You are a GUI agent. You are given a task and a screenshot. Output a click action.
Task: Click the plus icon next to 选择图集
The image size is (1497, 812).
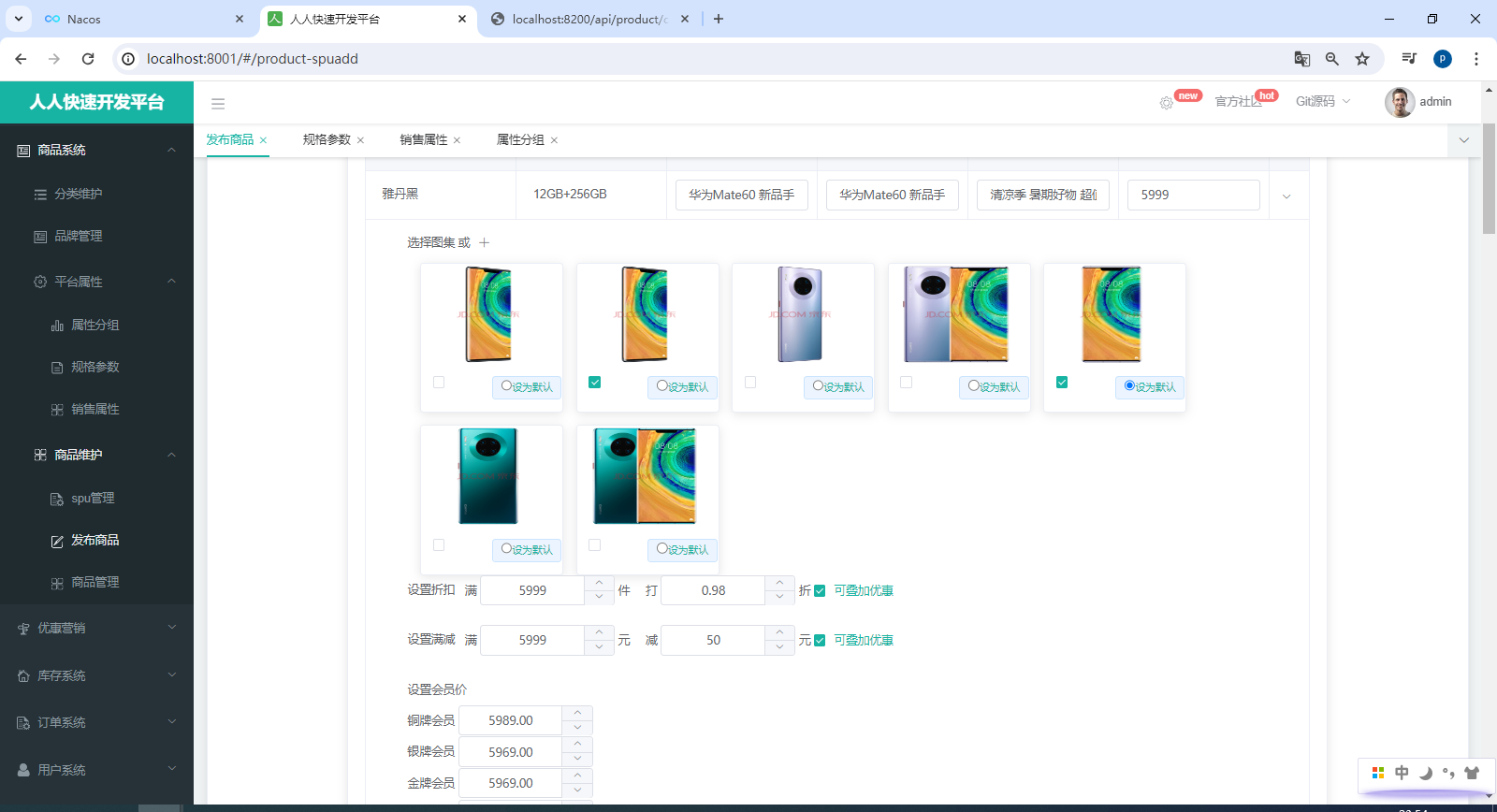pyautogui.click(x=484, y=242)
